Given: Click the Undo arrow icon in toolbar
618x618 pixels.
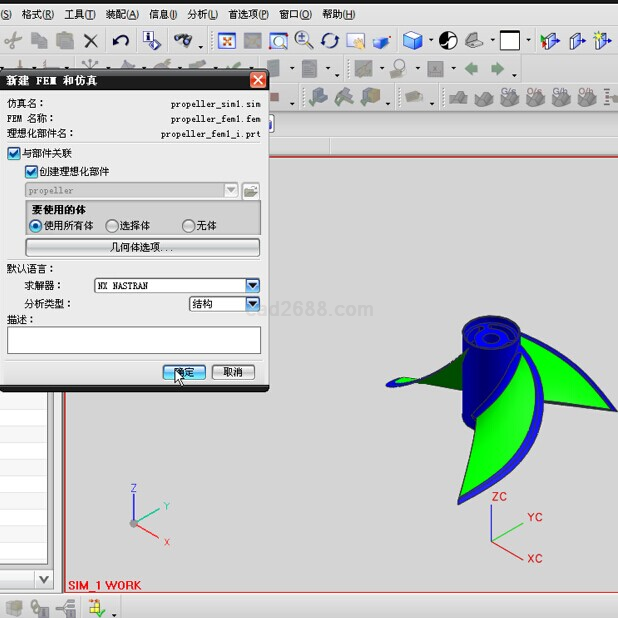Looking at the screenshot, I should (x=120, y=41).
